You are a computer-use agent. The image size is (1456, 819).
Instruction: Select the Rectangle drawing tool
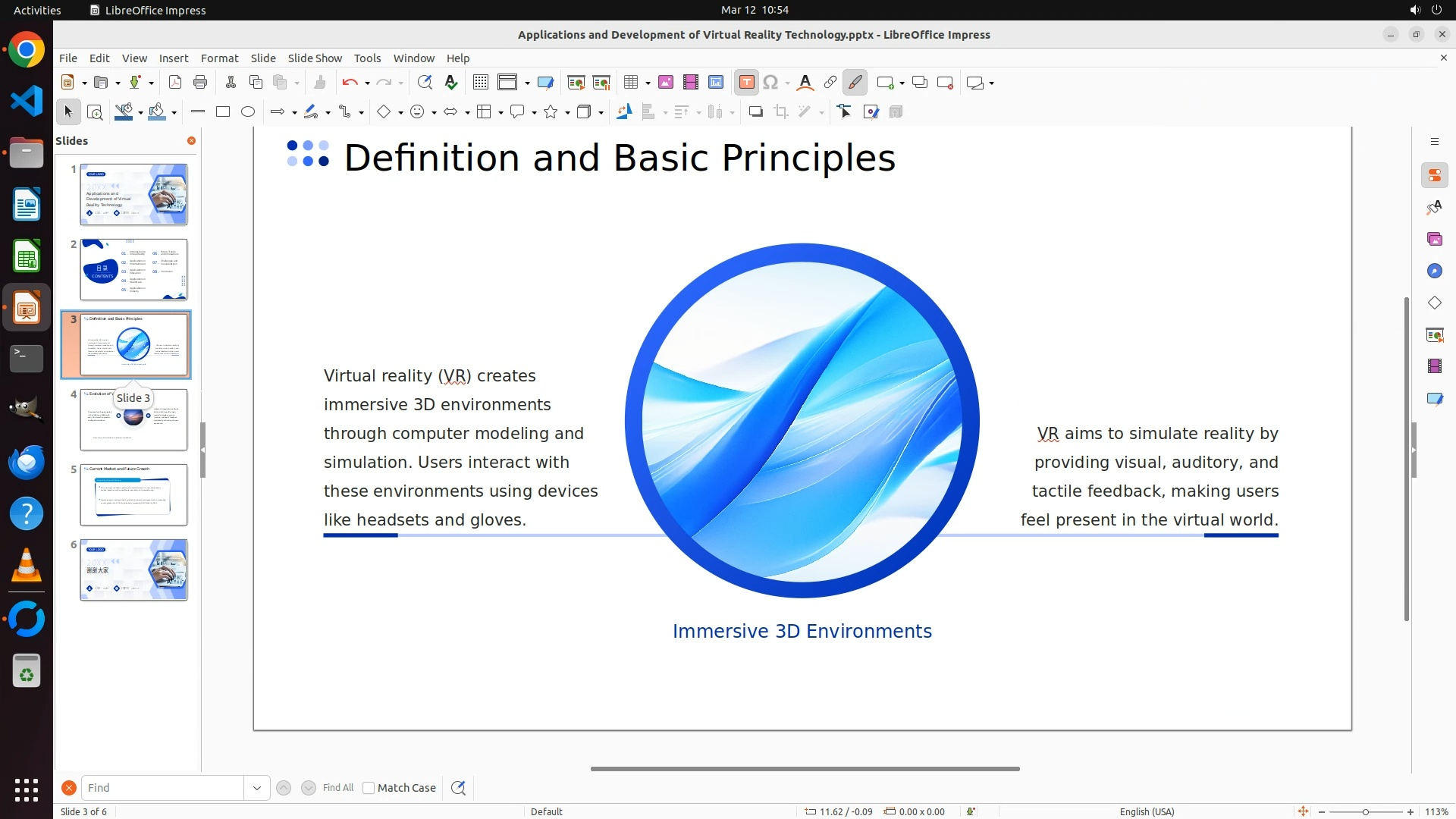[x=223, y=112]
